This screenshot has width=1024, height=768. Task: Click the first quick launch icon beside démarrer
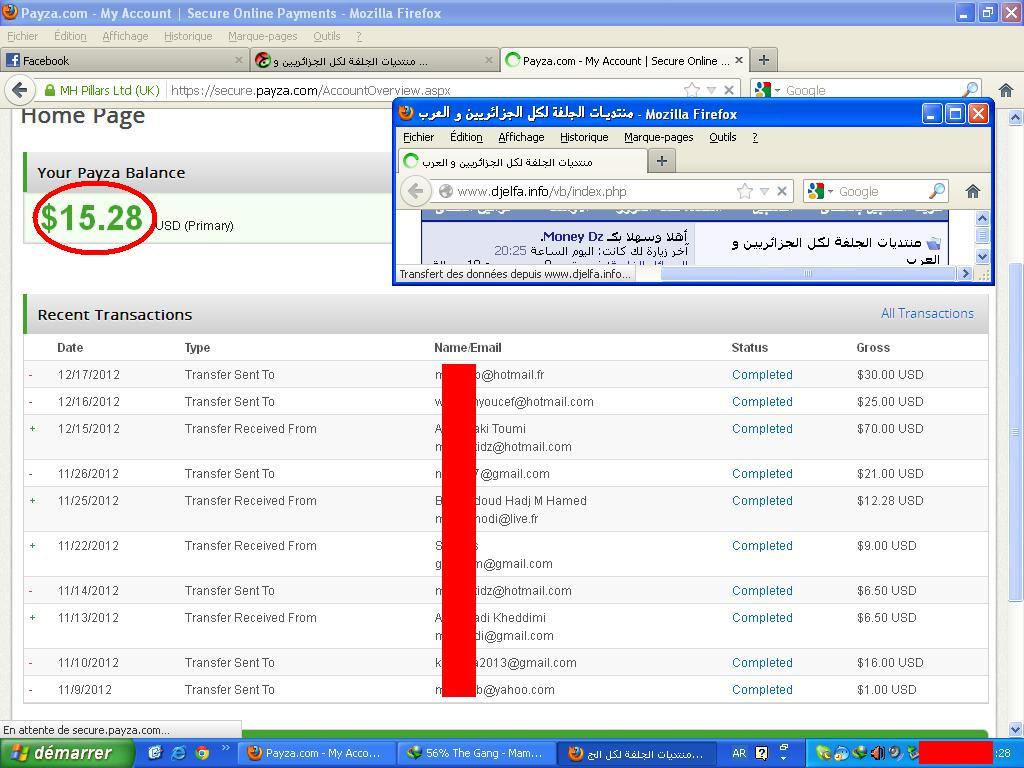(155, 753)
